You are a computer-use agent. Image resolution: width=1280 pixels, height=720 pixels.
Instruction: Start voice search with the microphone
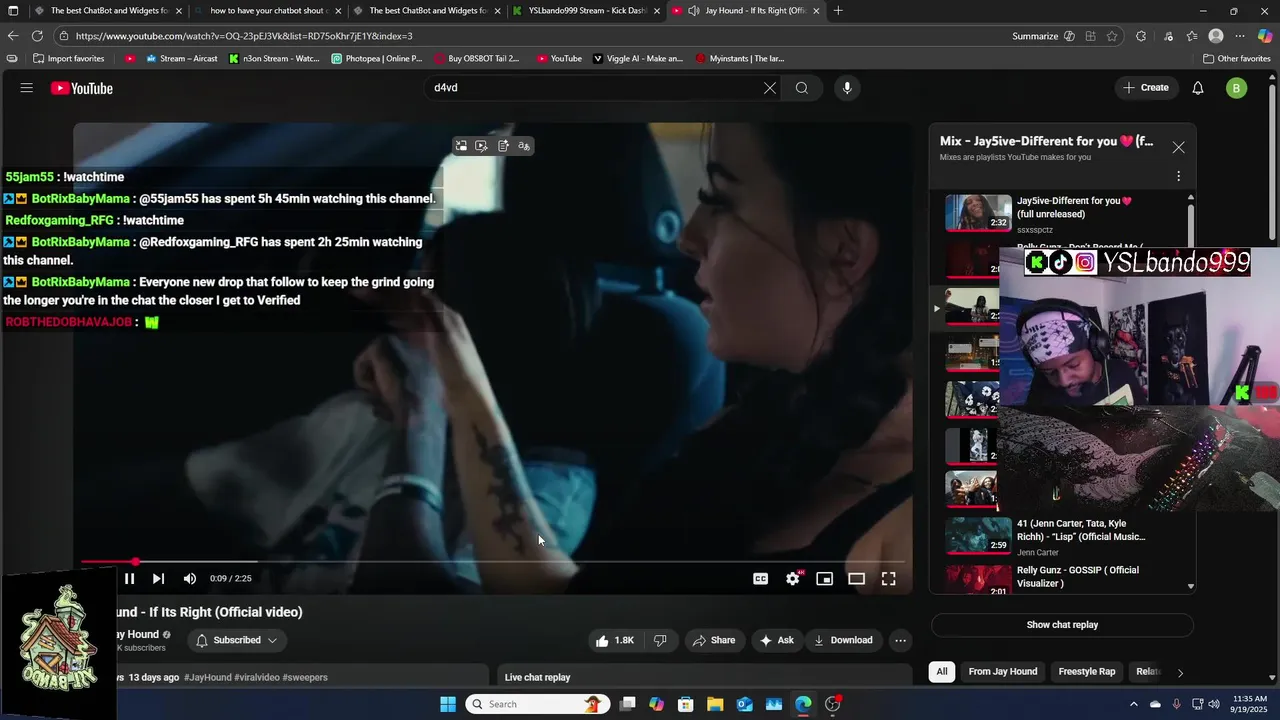coord(847,88)
